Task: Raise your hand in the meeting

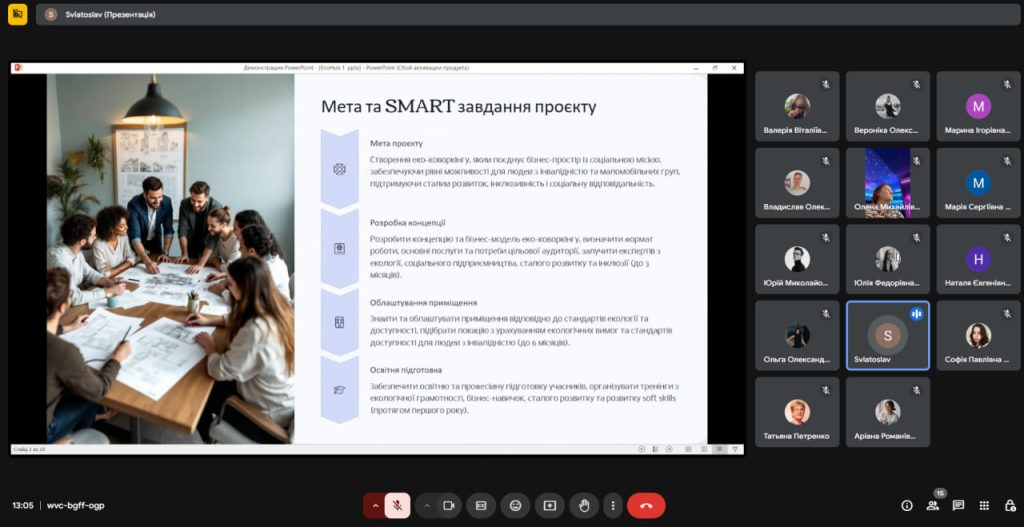Action: click(x=583, y=506)
